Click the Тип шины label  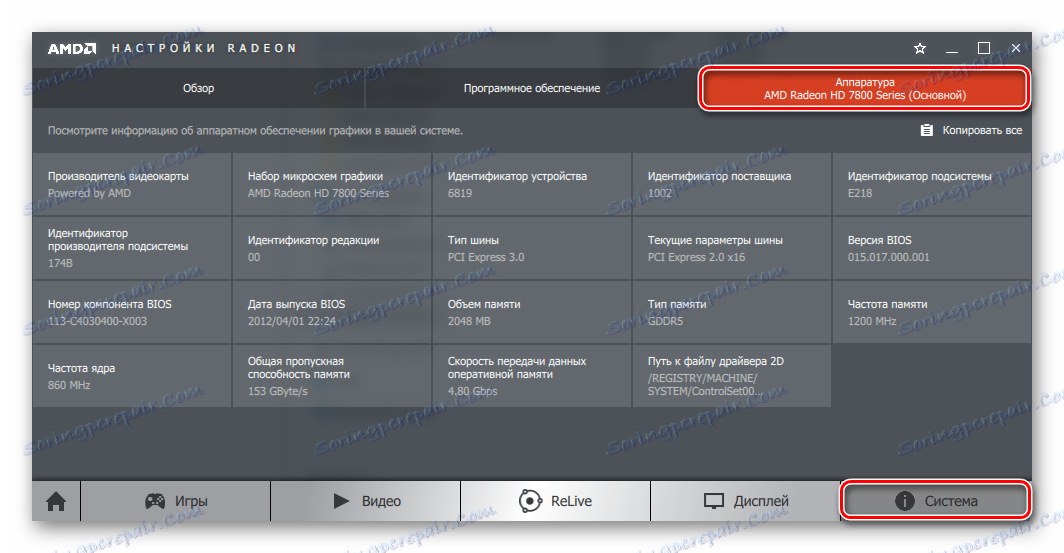click(x=473, y=240)
